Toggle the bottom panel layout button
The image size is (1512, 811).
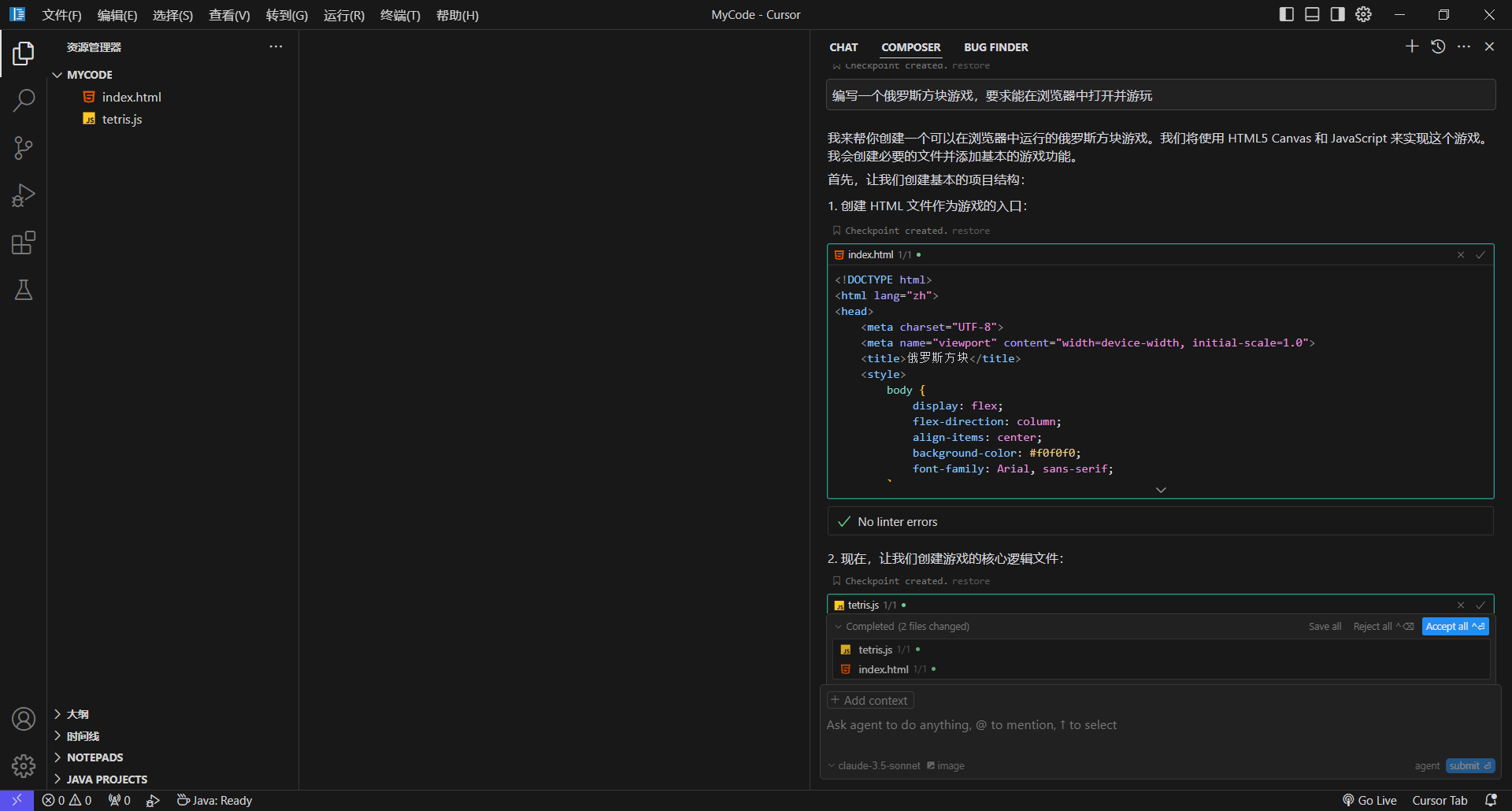click(x=1312, y=14)
